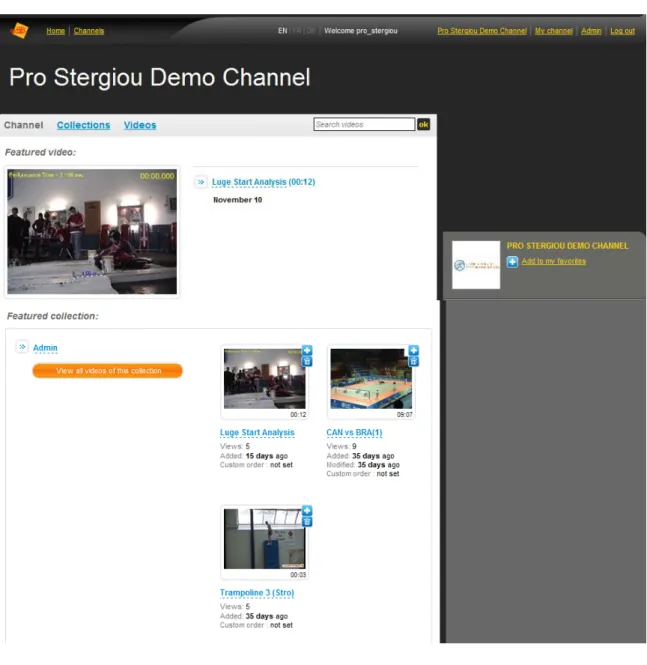Click the channel logo image in sidebar
The width and height of the screenshot is (647, 665).
[476, 265]
